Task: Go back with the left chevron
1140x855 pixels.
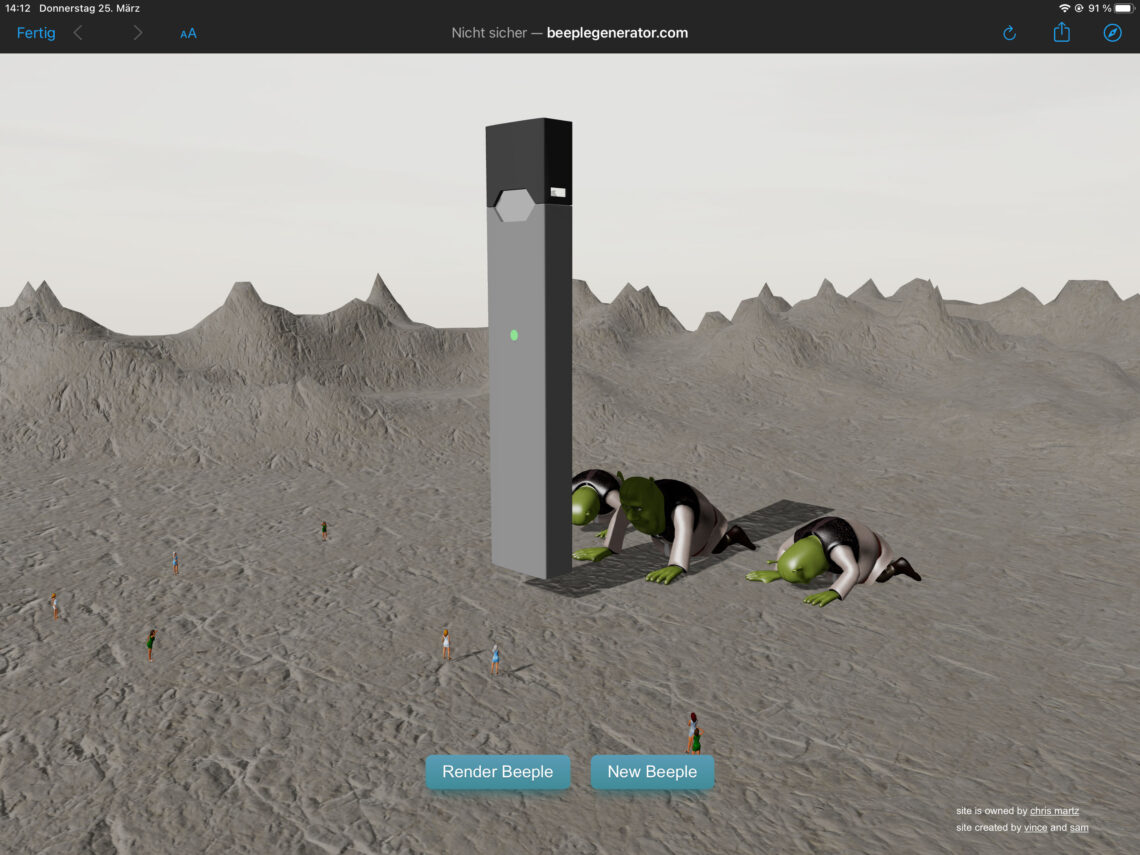Action: (x=78, y=33)
